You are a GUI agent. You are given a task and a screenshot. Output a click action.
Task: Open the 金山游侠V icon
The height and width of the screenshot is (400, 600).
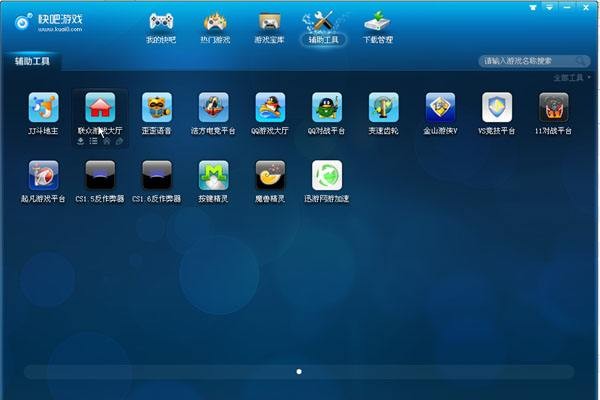tap(440, 107)
